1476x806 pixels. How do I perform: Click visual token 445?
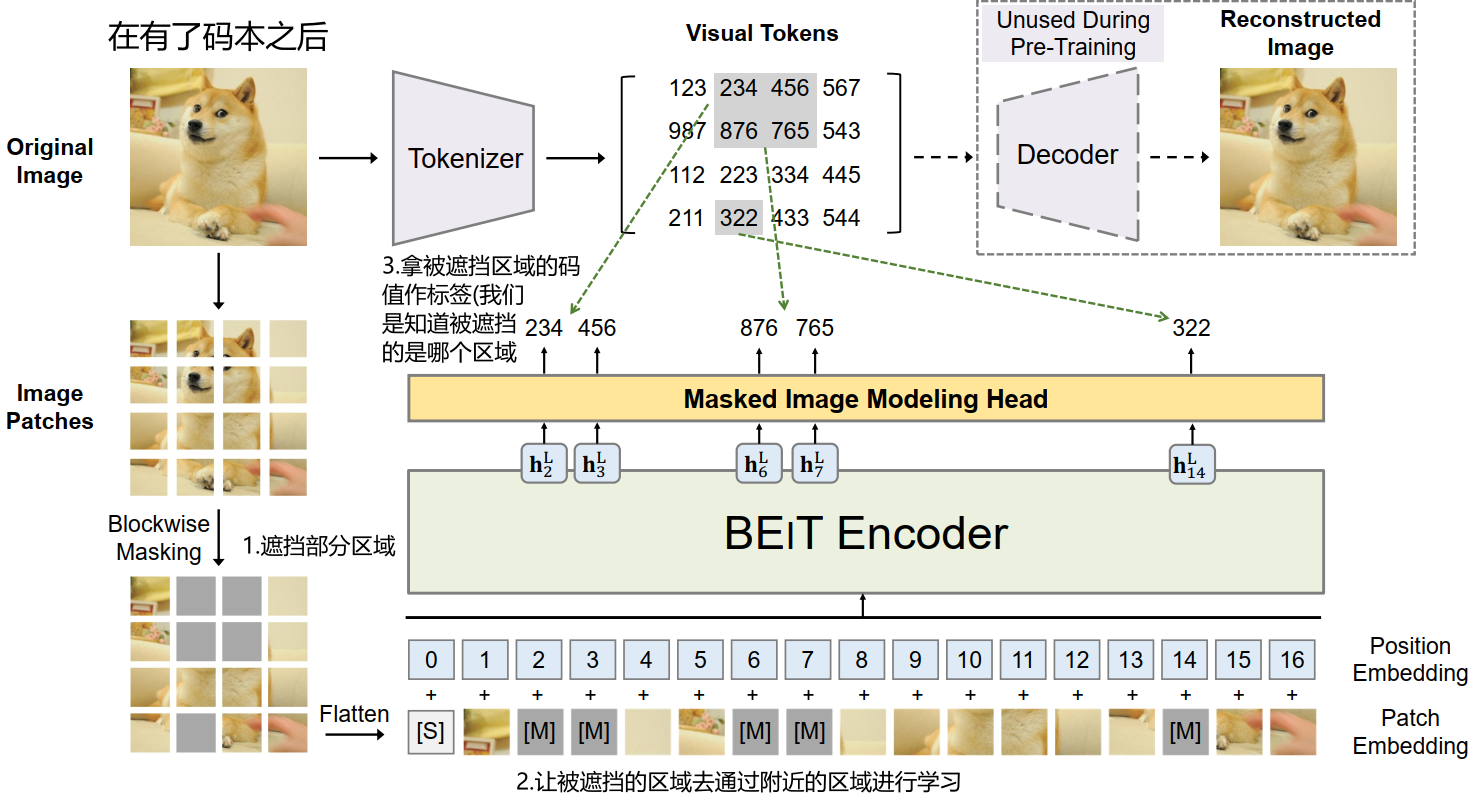[x=841, y=175]
